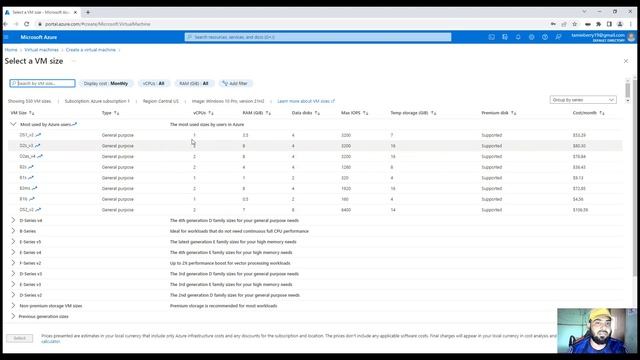Open the help question mark icon
640x360 pixels.
(x=545, y=37)
